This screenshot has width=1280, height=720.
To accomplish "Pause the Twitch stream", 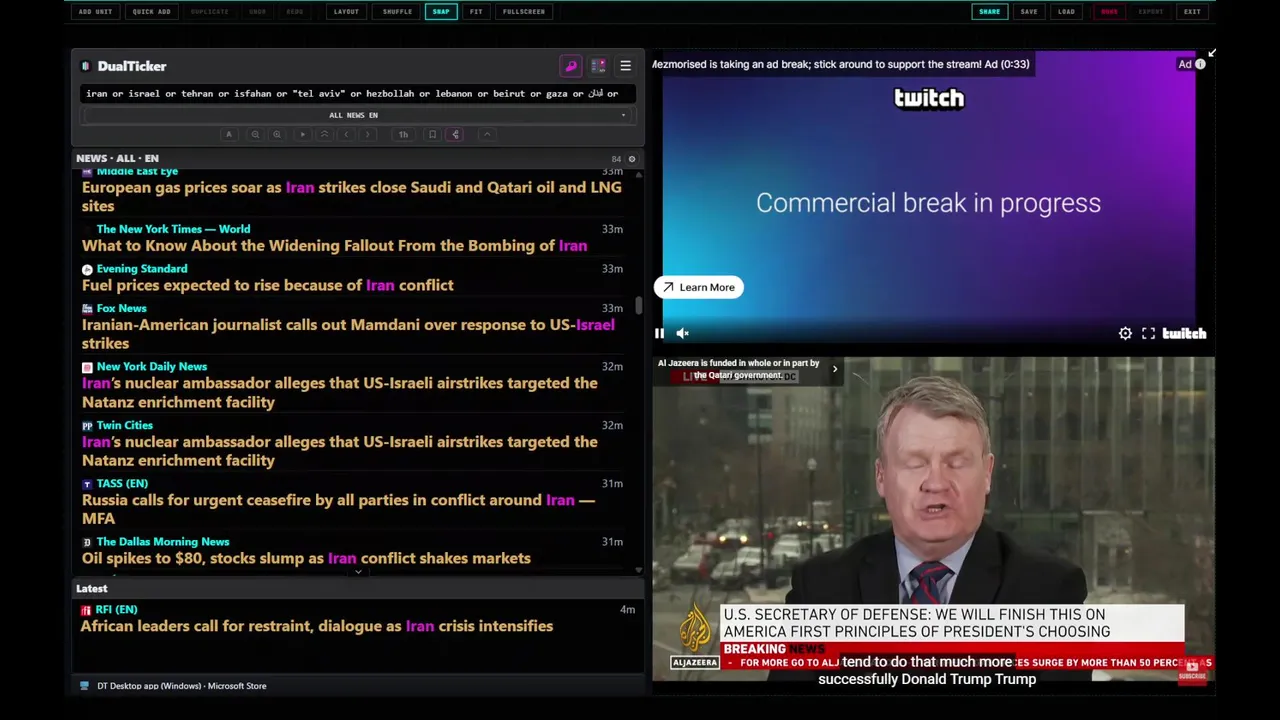I will [660, 334].
